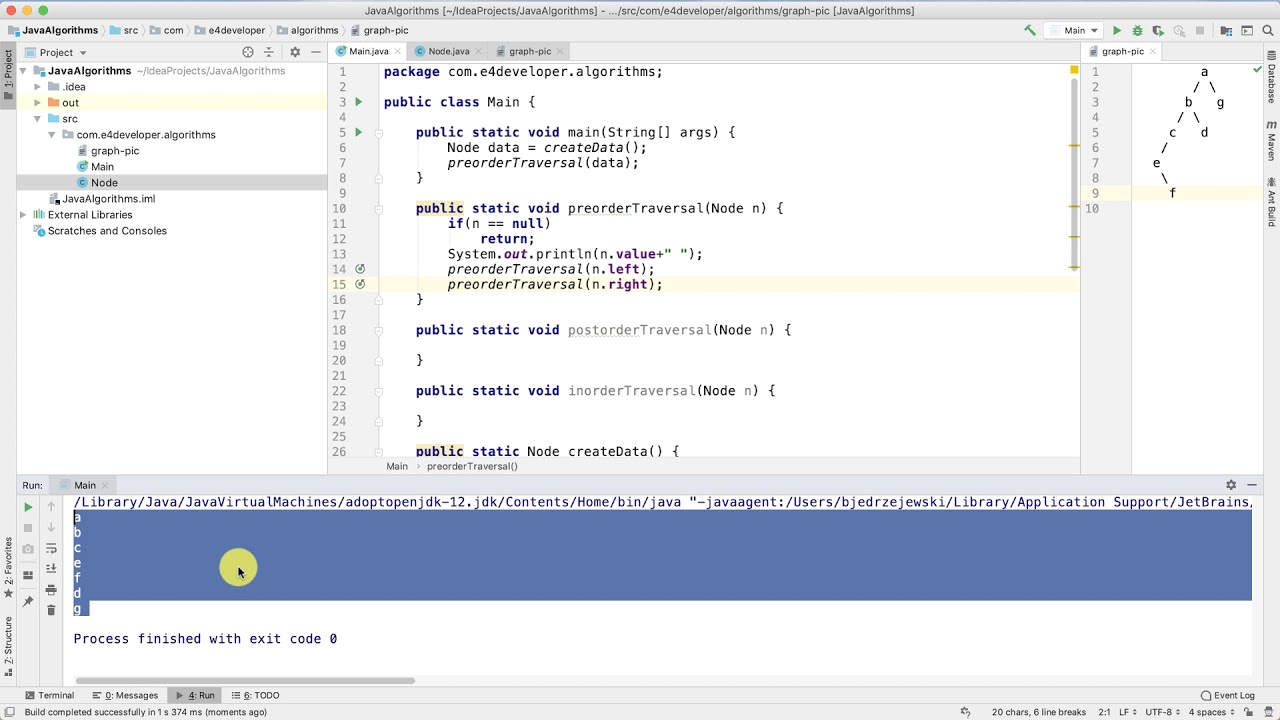Toggle the 1: Project side tab
The image size is (1280, 720).
8,73
